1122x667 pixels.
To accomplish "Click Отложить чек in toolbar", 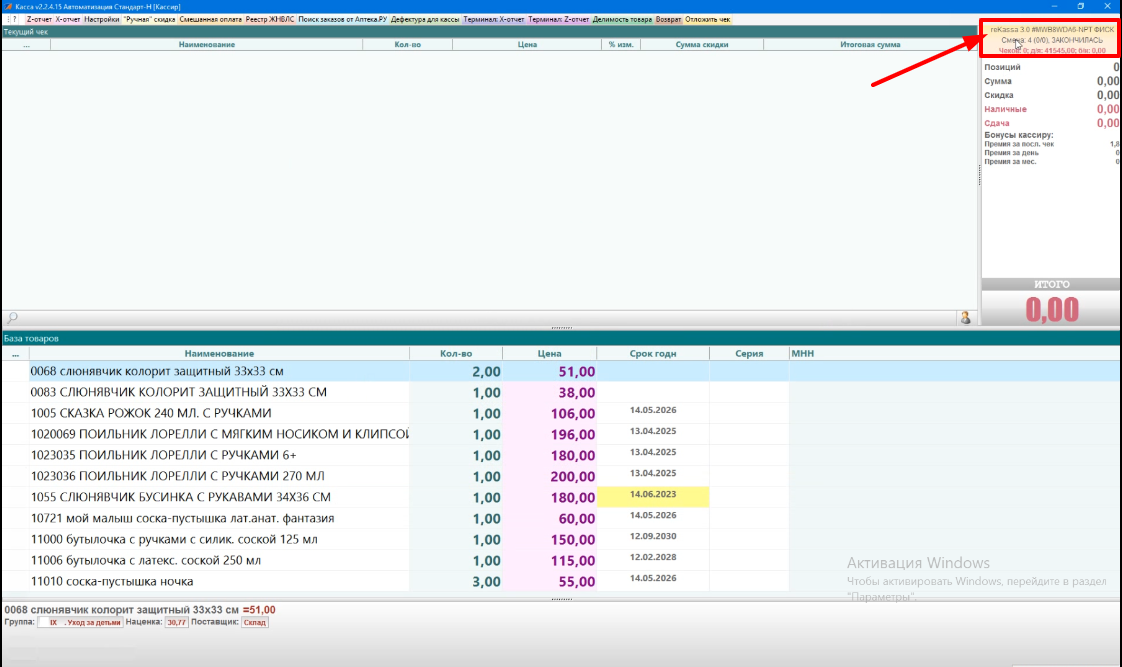I will click(x=708, y=19).
